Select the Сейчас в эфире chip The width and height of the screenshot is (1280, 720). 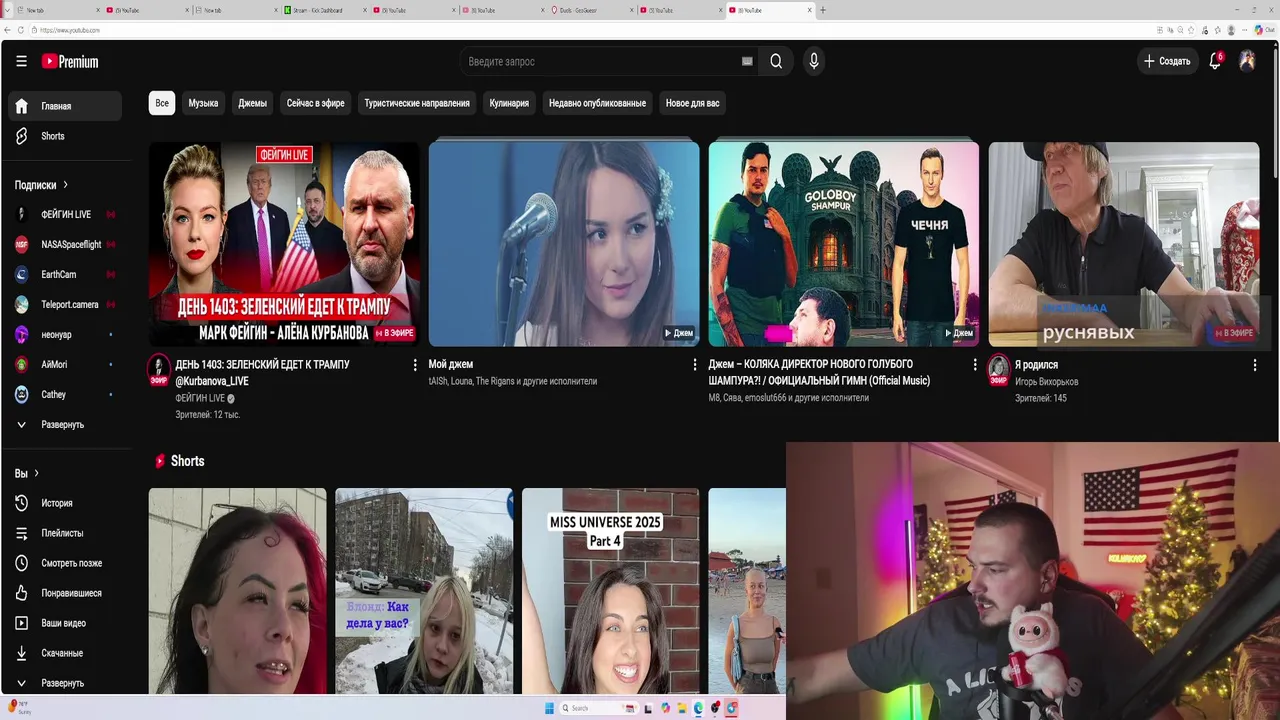316,103
